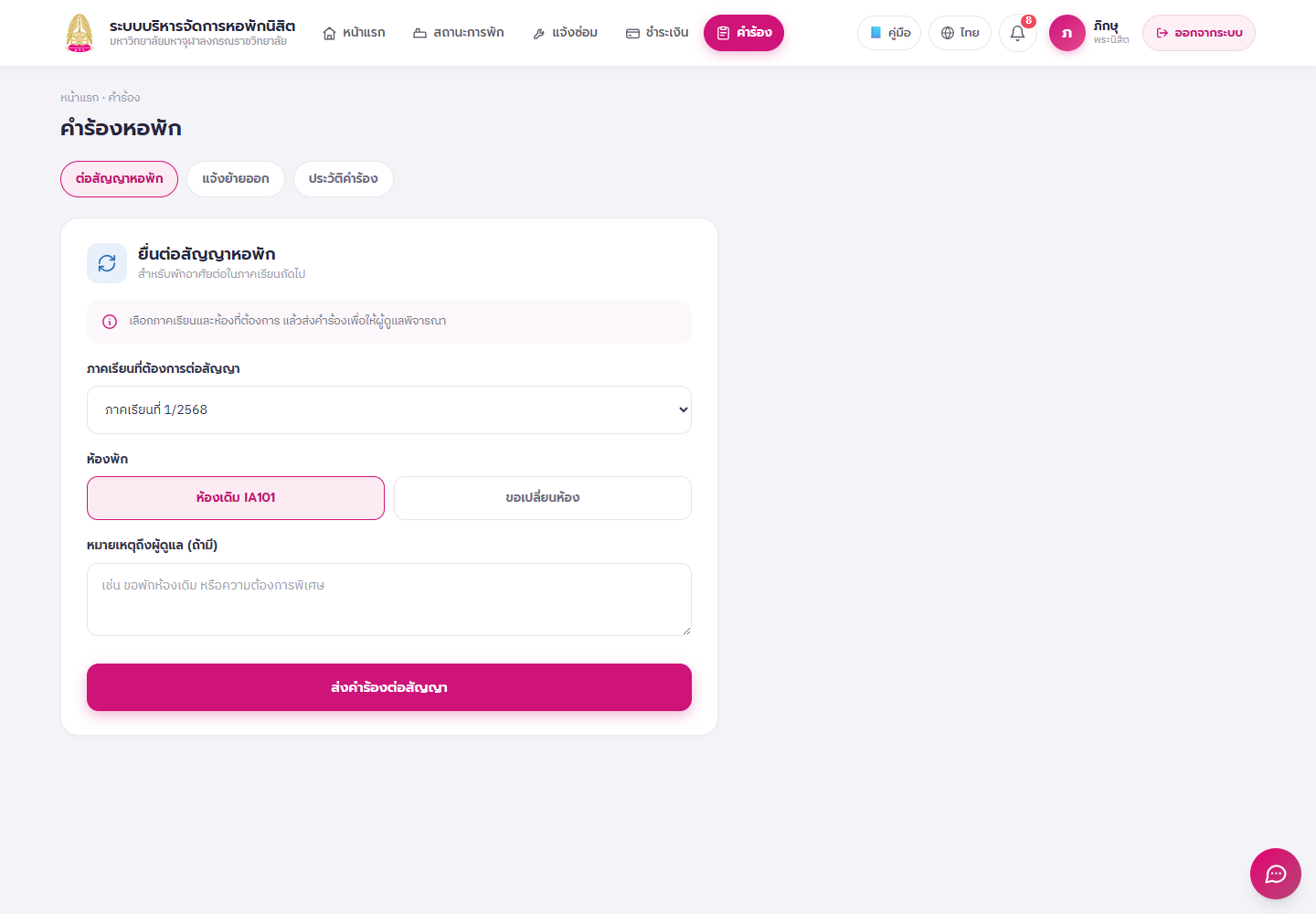Switch language with the ไทย button
This screenshot has height=914, width=1316.
tap(960, 33)
